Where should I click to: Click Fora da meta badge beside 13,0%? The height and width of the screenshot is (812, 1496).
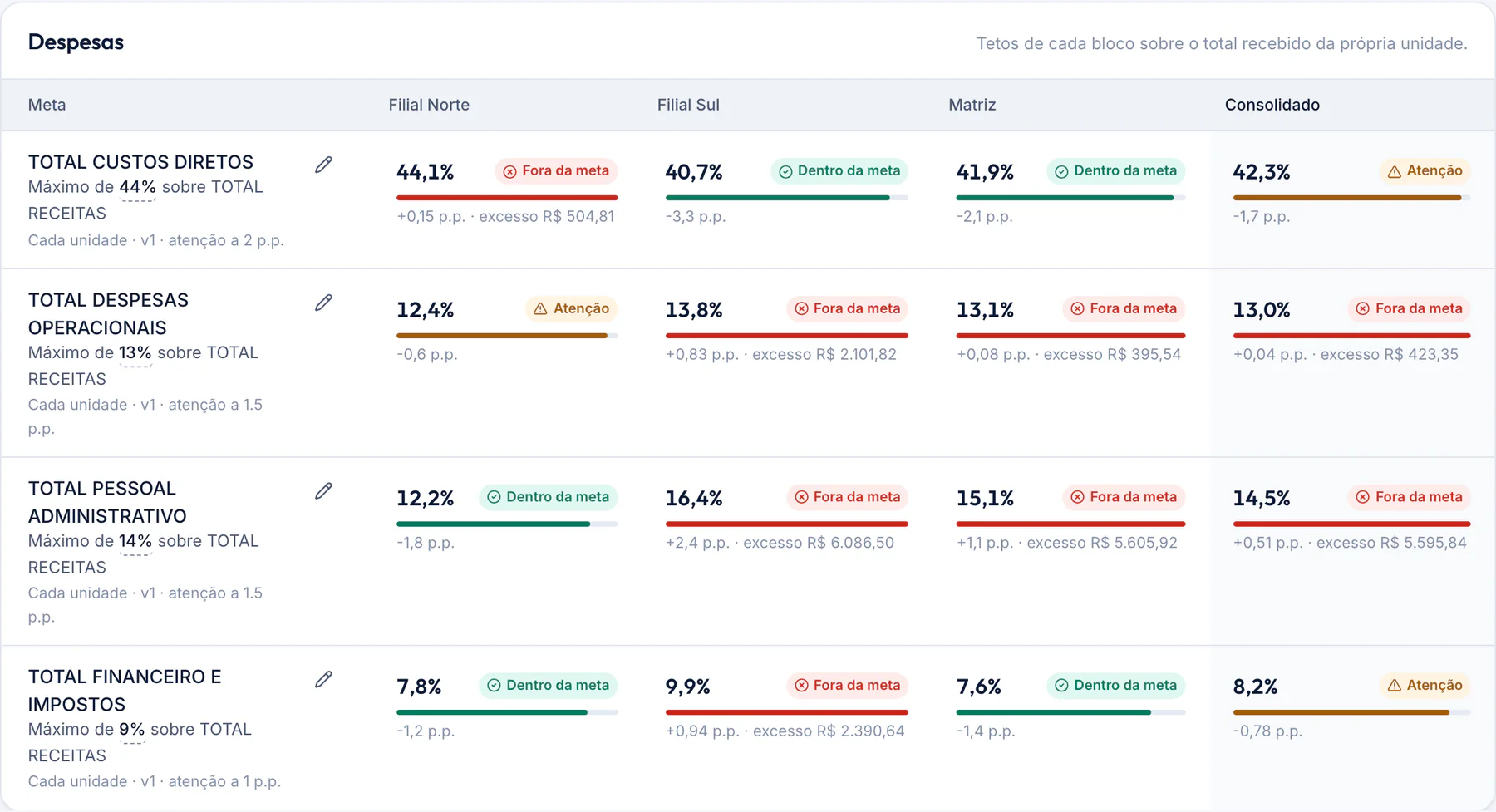1409,309
